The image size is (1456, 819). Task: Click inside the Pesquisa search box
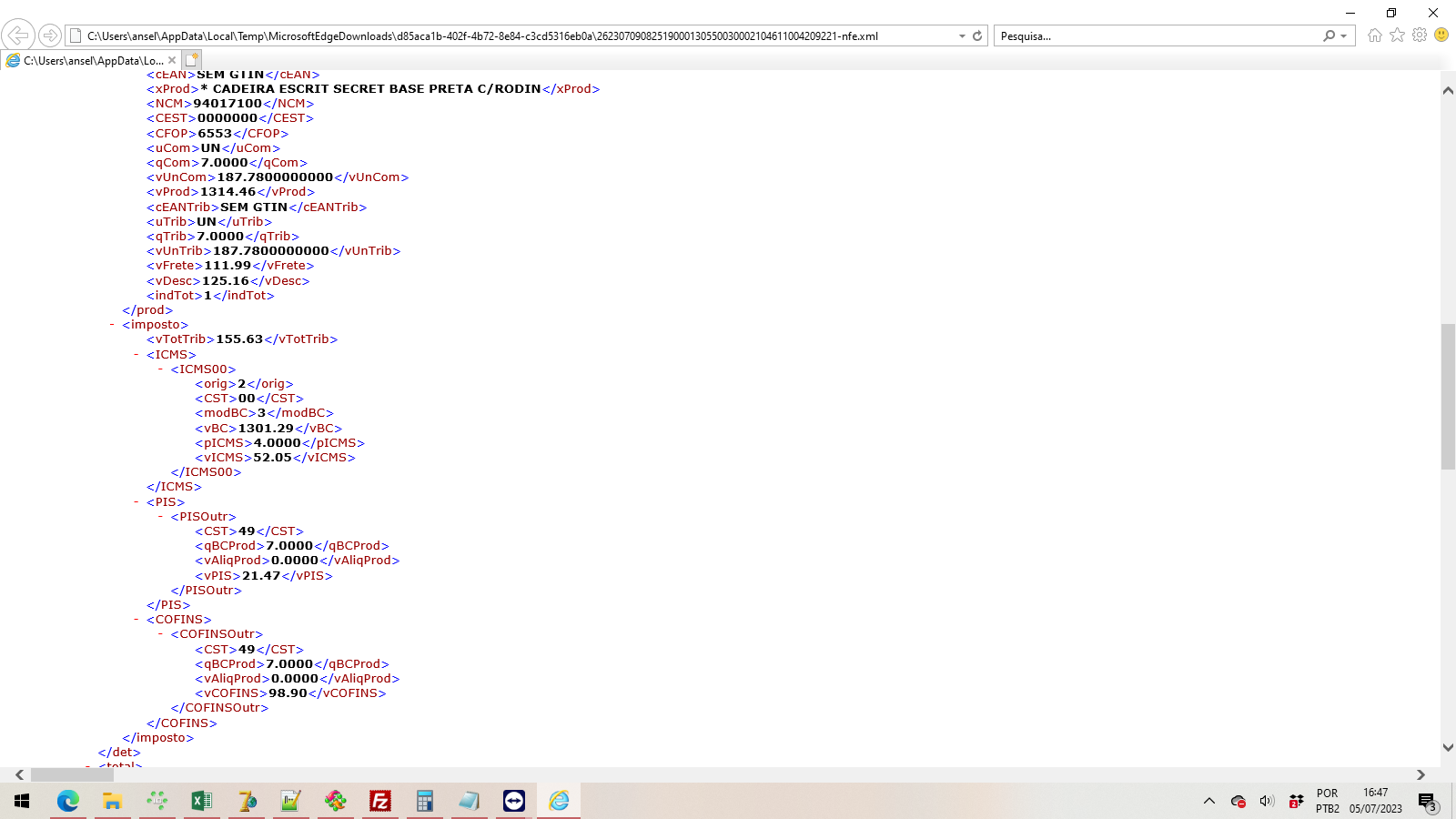(x=1156, y=35)
